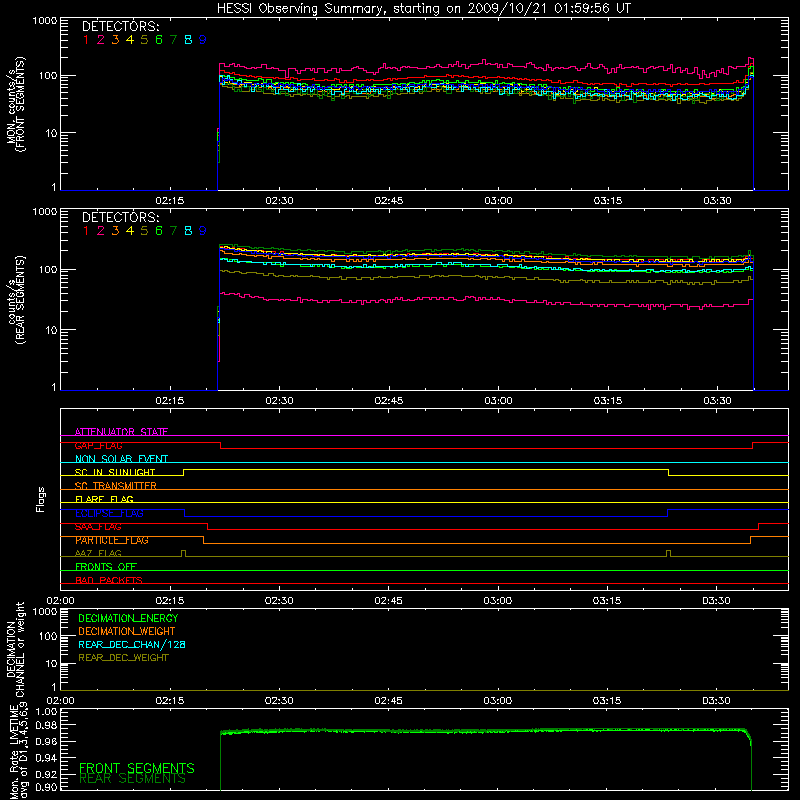Select yellow detector number 4 in rear segments legend
Viewport: 800px width, 800px height.
pyautogui.click(x=130, y=231)
